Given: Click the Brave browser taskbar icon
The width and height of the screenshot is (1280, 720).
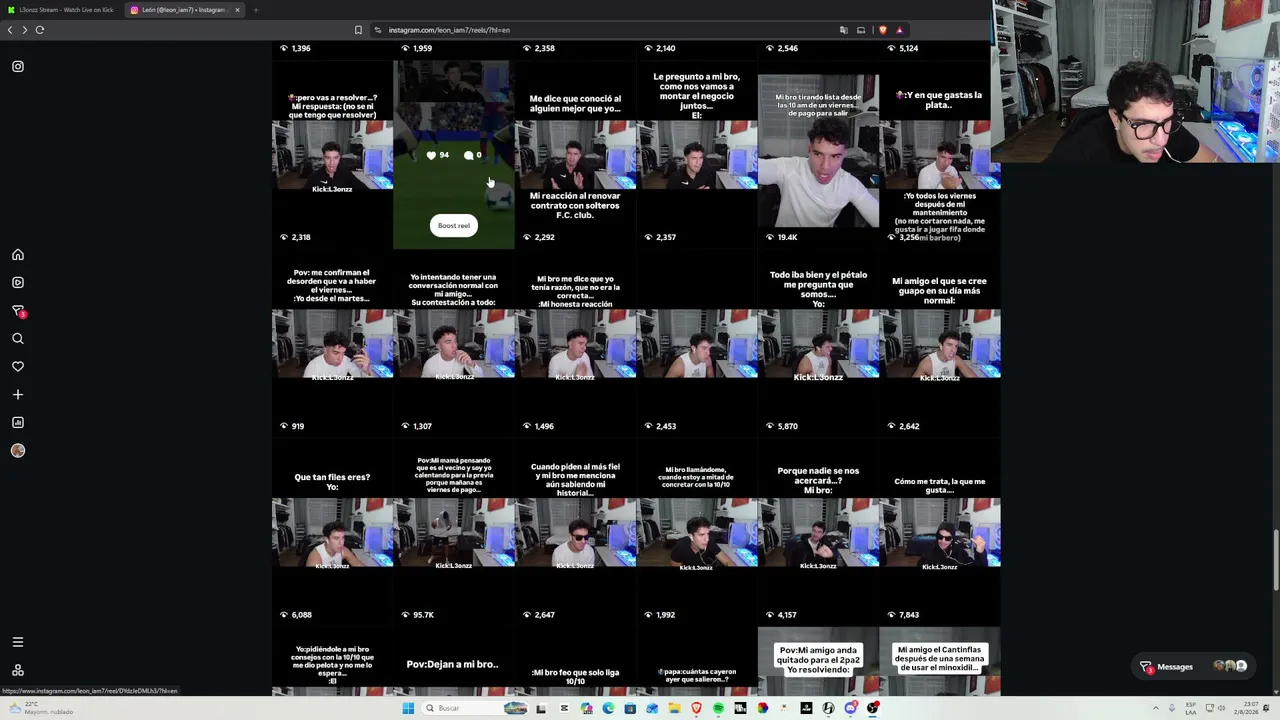Looking at the screenshot, I should pyautogui.click(x=696, y=709).
